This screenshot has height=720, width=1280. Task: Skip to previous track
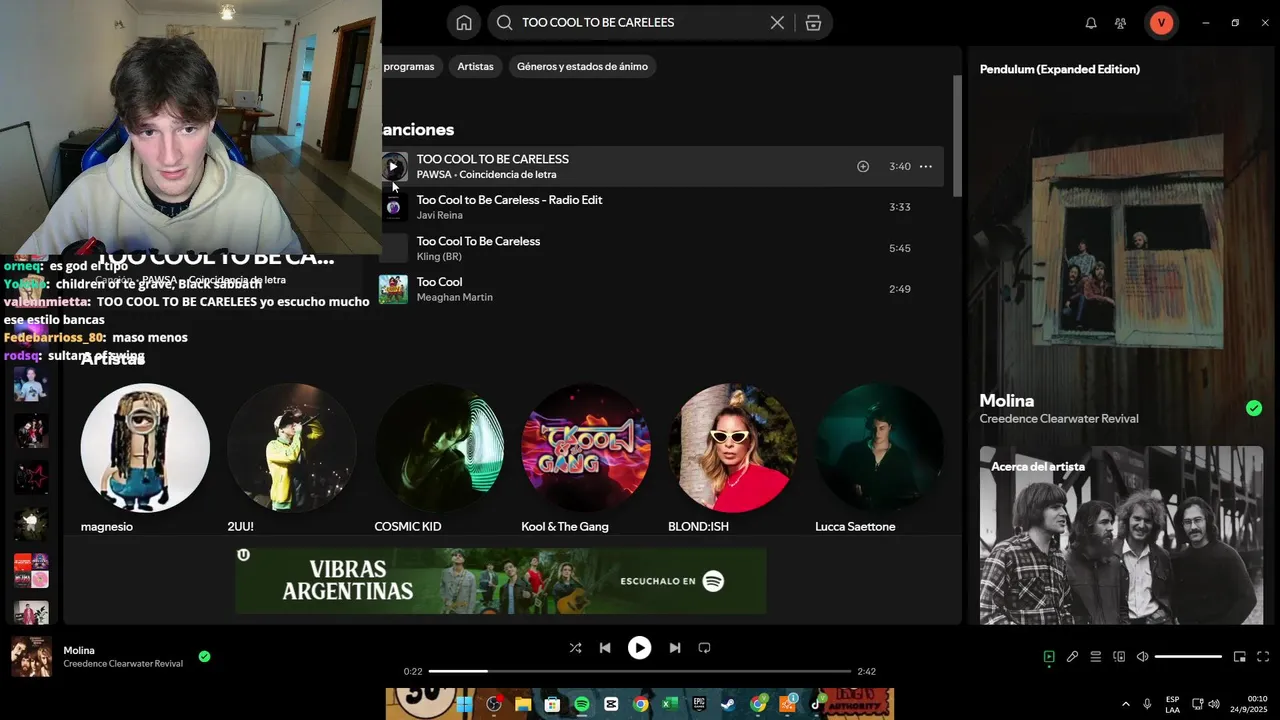pos(605,648)
